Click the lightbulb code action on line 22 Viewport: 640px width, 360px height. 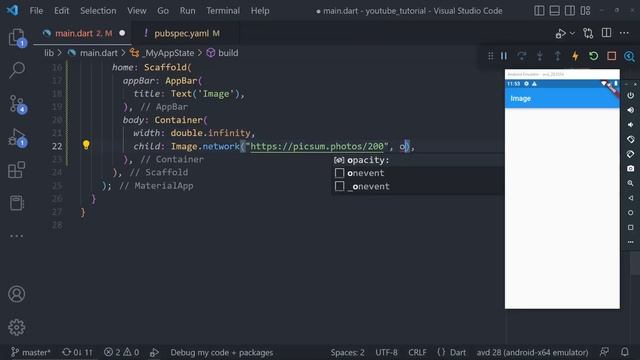pos(86,145)
